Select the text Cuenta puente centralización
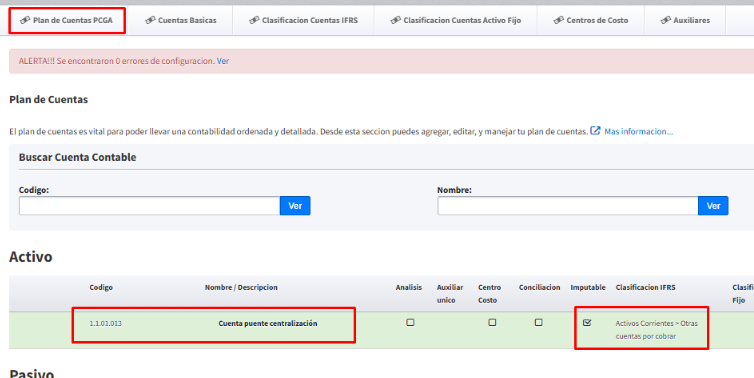The height and width of the screenshot is (378, 754). tap(268, 324)
